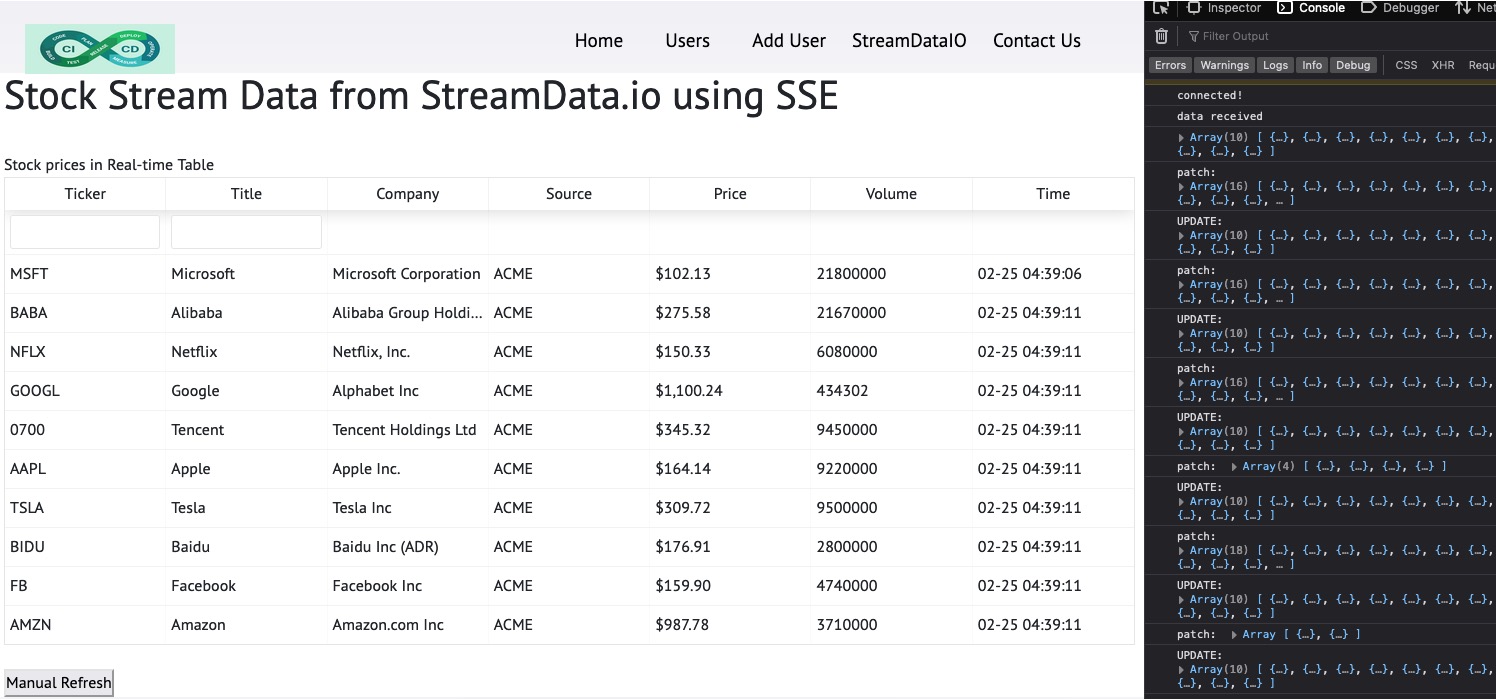Toggle the Debug console filter

[1353, 65]
